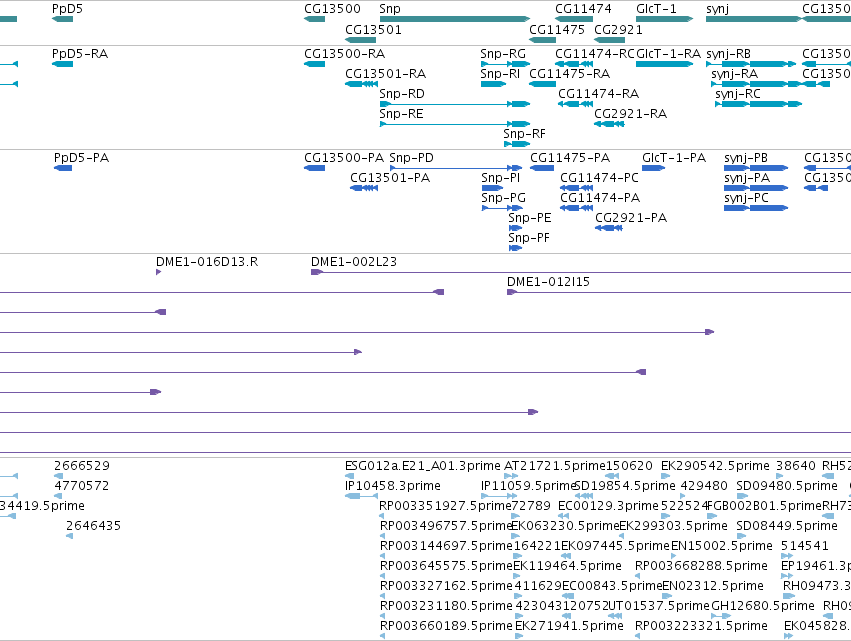Select the Snp-PD protein

tap(456, 168)
